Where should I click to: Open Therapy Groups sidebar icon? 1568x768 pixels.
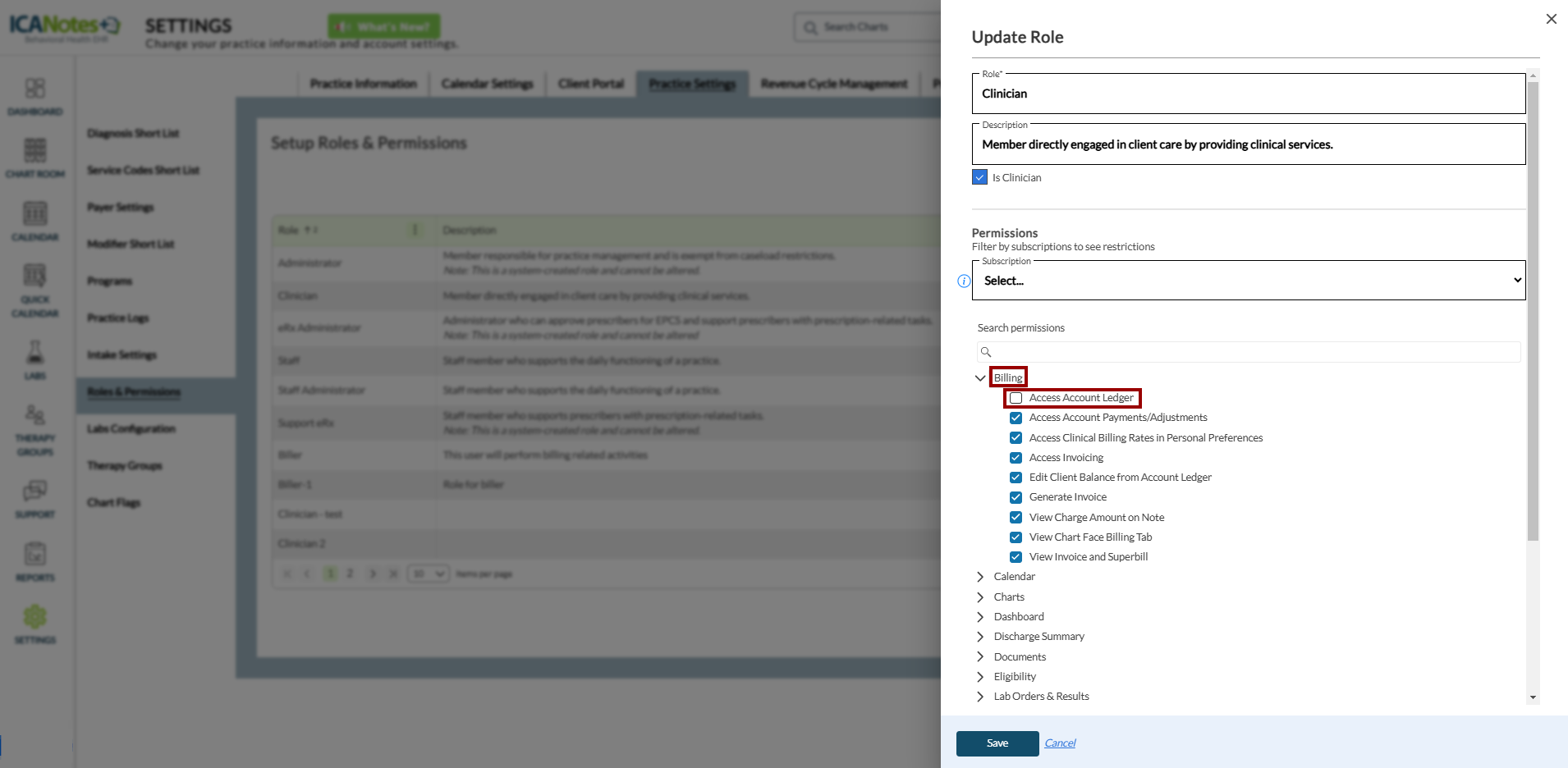34,416
